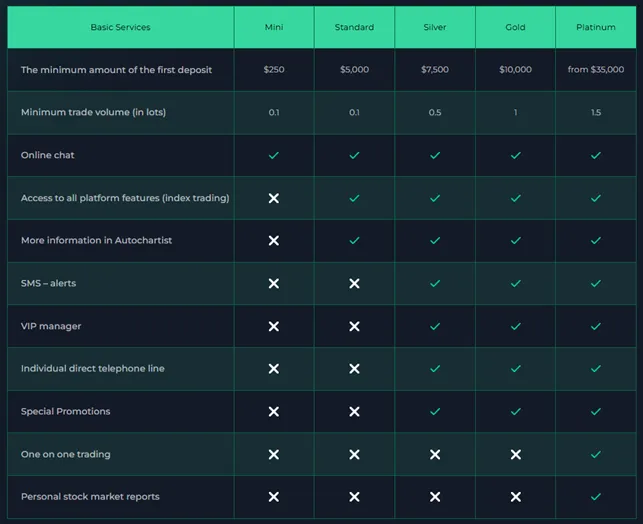Click Gold X icon for One on one trading
Viewport: 643px width, 524px height.
[x=516, y=454]
